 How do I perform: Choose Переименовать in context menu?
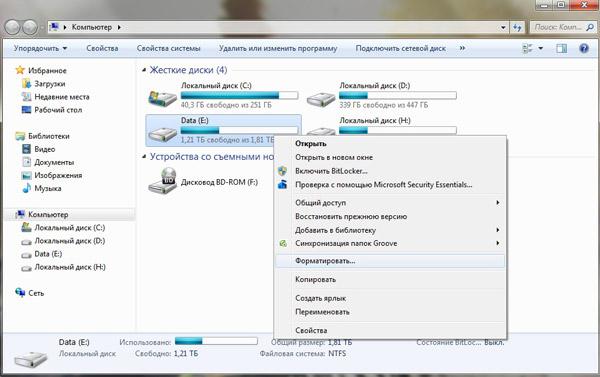(x=390, y=312)
